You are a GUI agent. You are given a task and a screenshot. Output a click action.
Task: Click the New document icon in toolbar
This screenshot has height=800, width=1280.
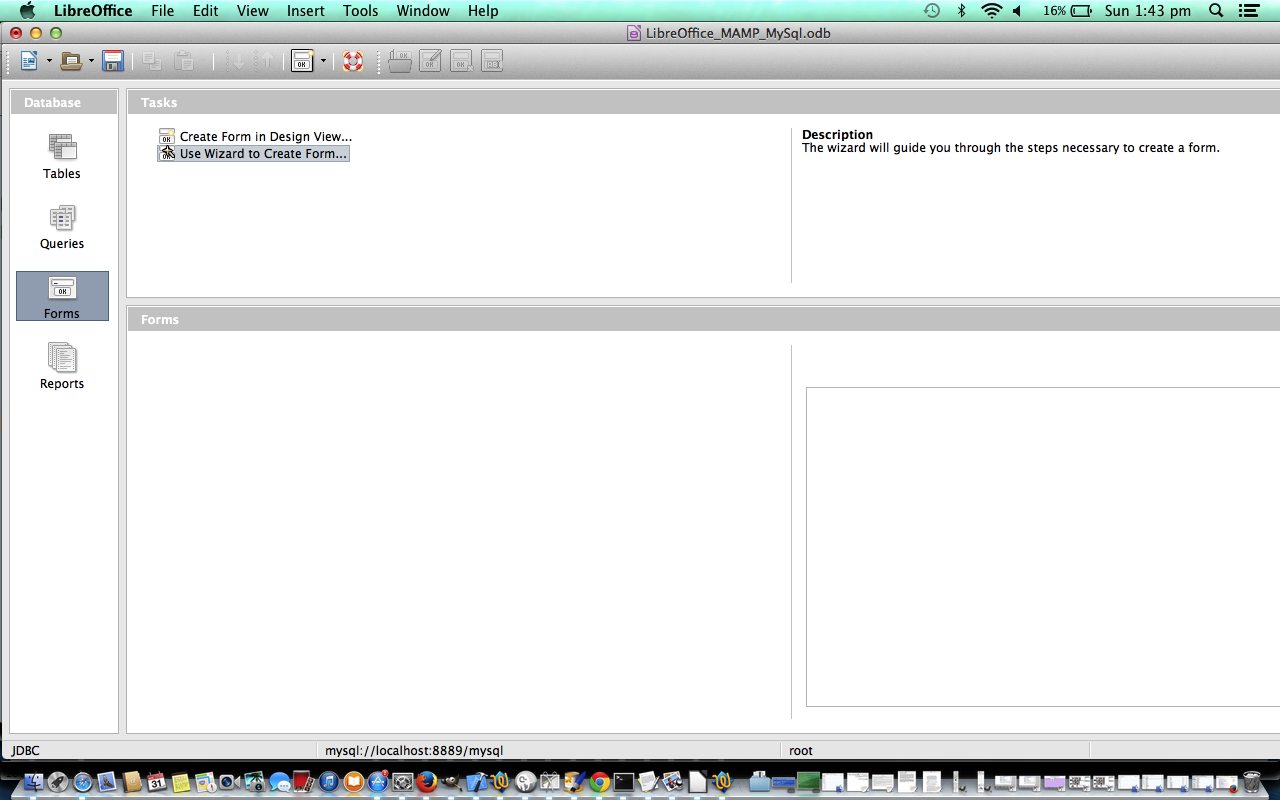click(29, 62)
